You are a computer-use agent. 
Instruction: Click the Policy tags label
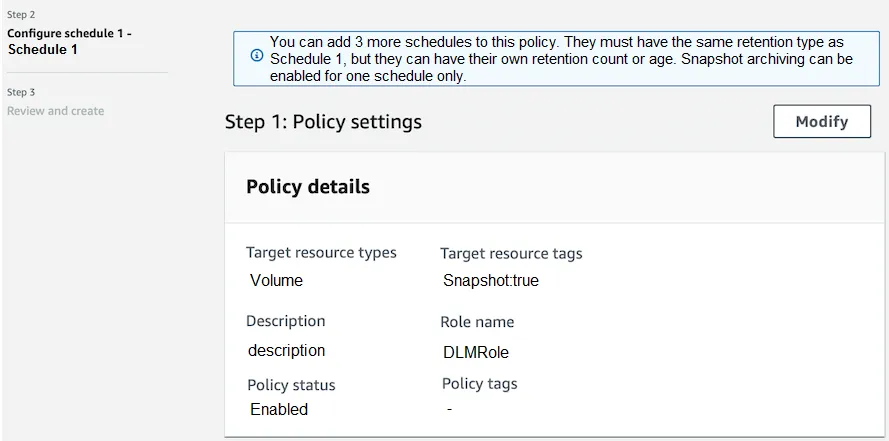pos(480,384)
